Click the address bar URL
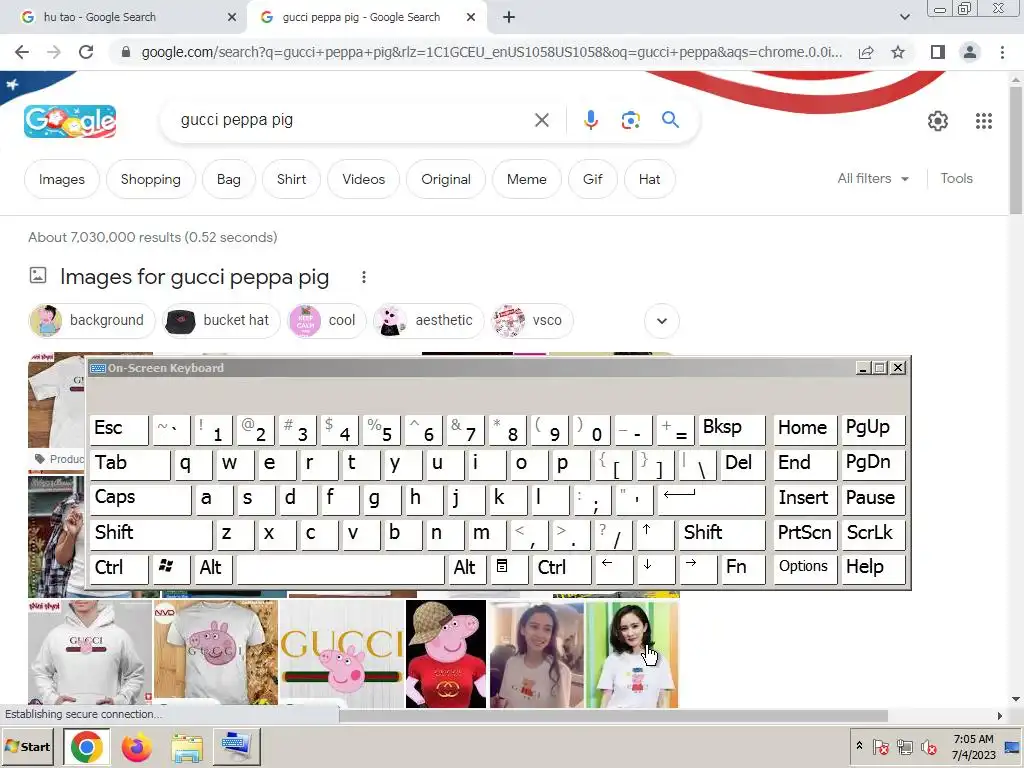Image resolution: width=1024 pixels, height=768 pixels. click(491, 52)
